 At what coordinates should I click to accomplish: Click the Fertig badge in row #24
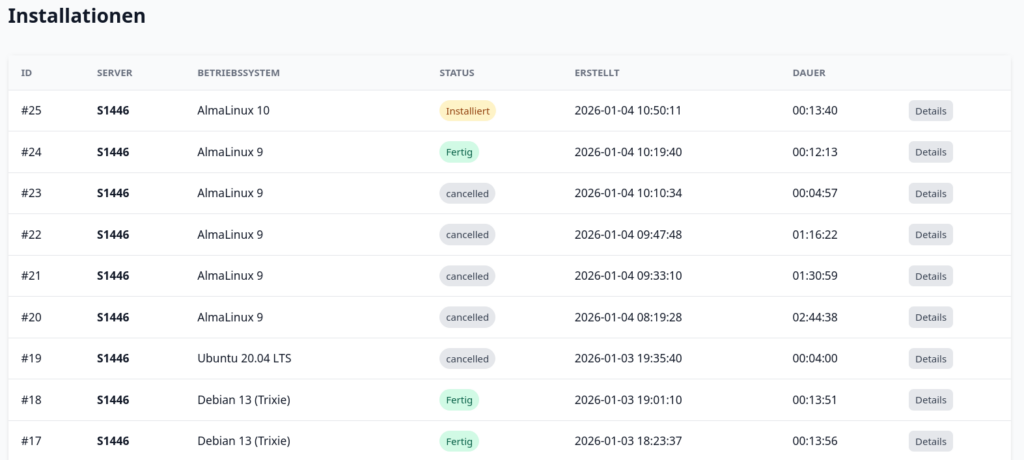(x=459, y=152)
